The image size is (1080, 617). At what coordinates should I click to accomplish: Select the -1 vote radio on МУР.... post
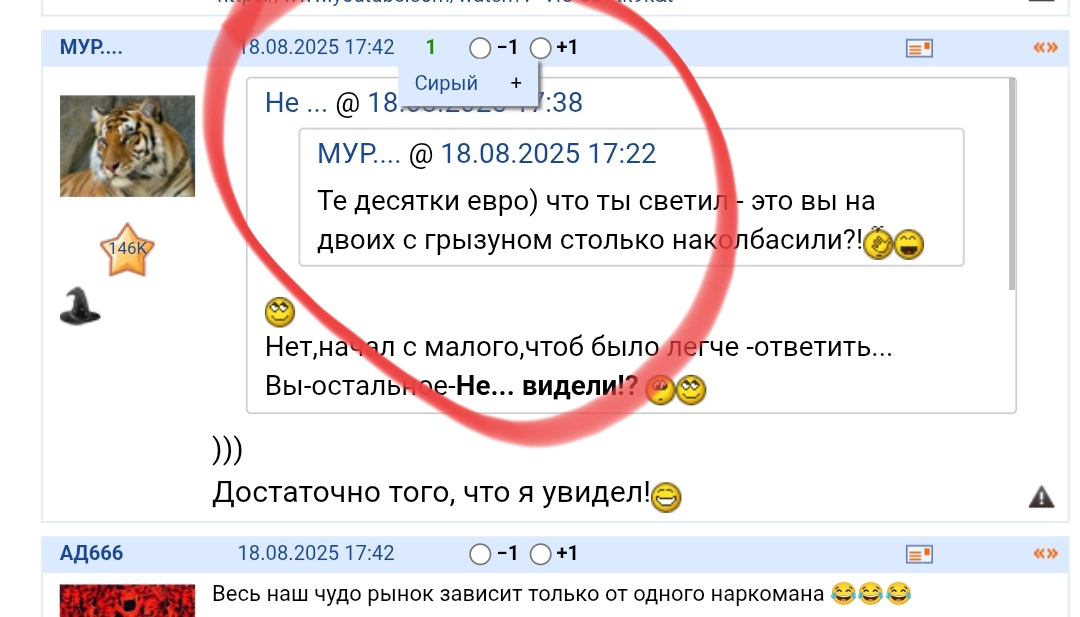pos(480,48)
